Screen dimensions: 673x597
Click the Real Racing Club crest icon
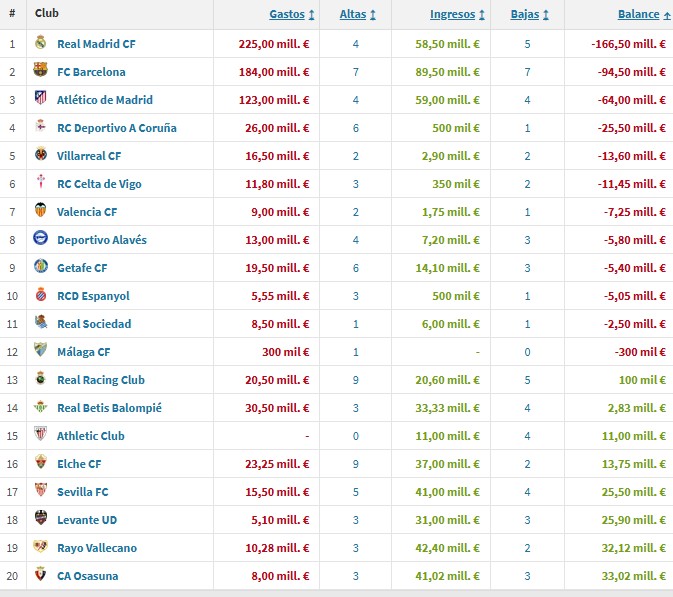coord(41,378)
